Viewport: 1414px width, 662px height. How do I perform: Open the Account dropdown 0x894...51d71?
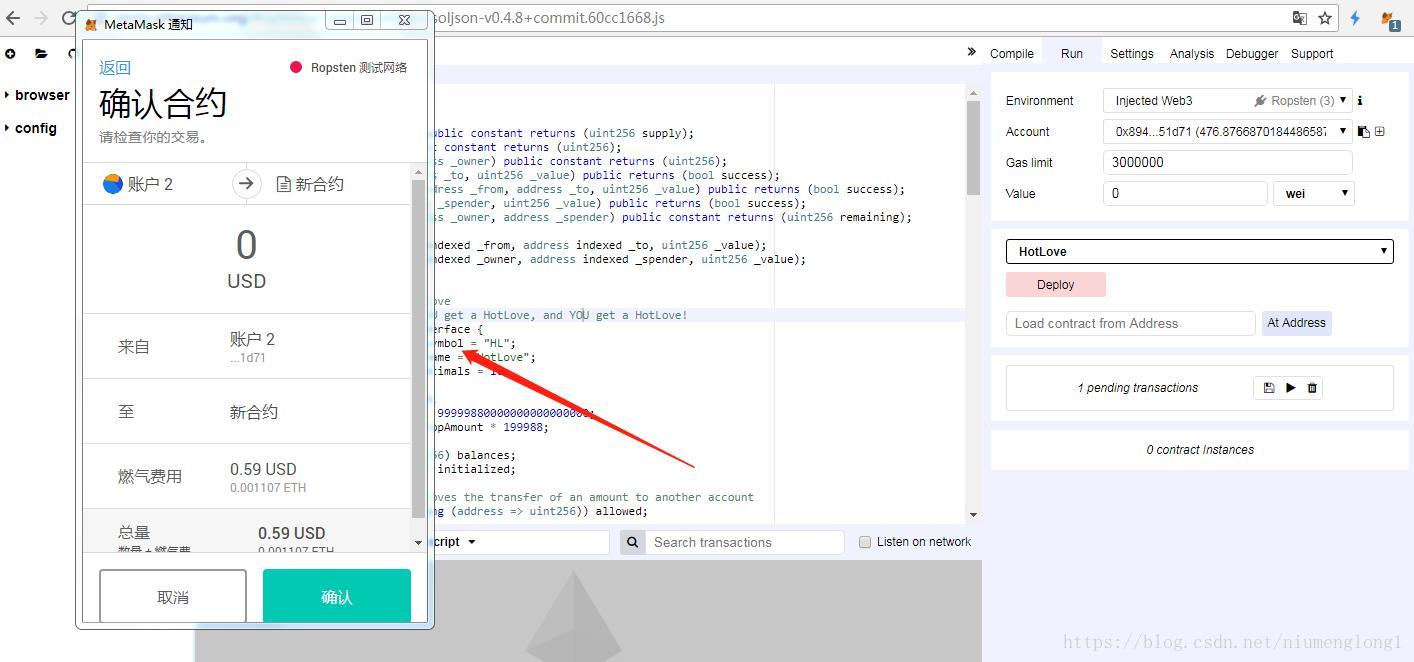pos(1228,131)
